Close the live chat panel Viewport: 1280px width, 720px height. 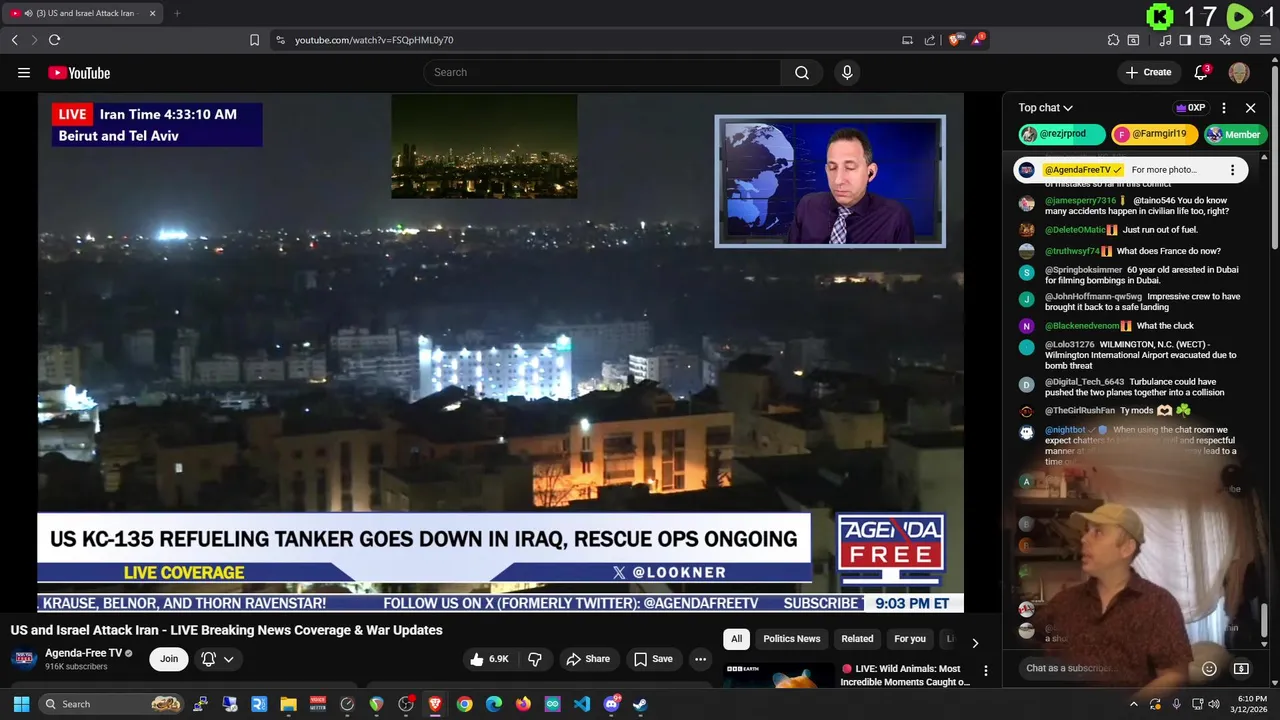(x=1250, y=108)
